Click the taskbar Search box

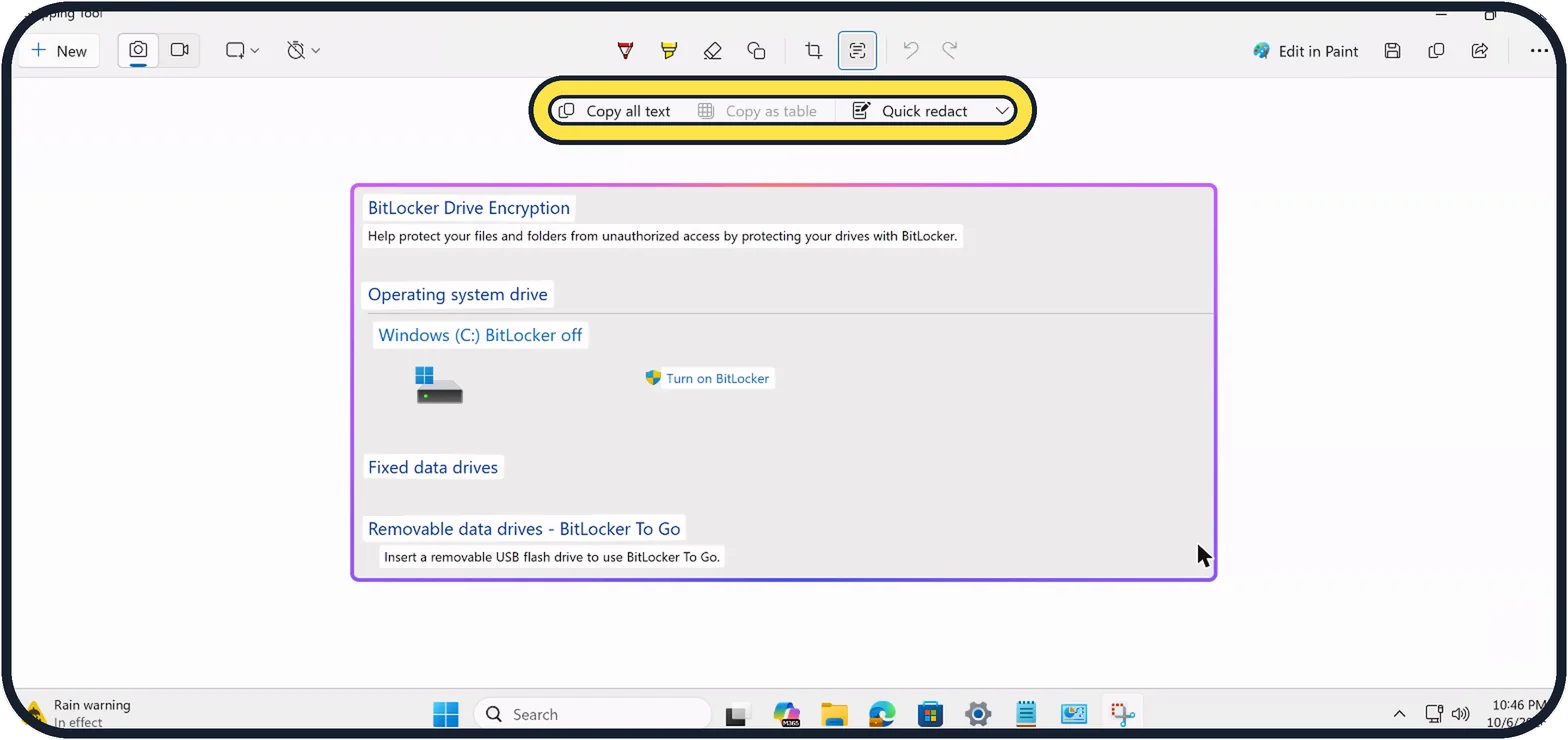click(x=592, y=714)
